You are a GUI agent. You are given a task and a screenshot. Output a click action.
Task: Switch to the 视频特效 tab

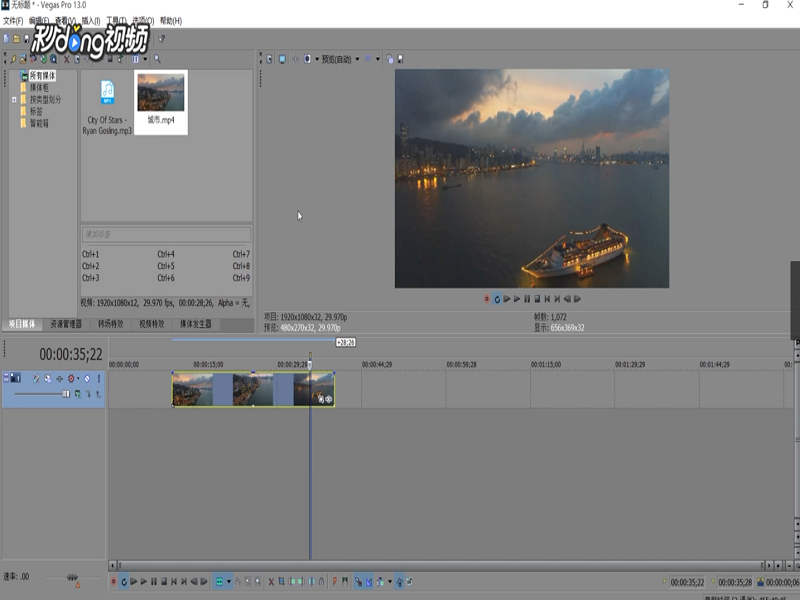tap(152, 324)
